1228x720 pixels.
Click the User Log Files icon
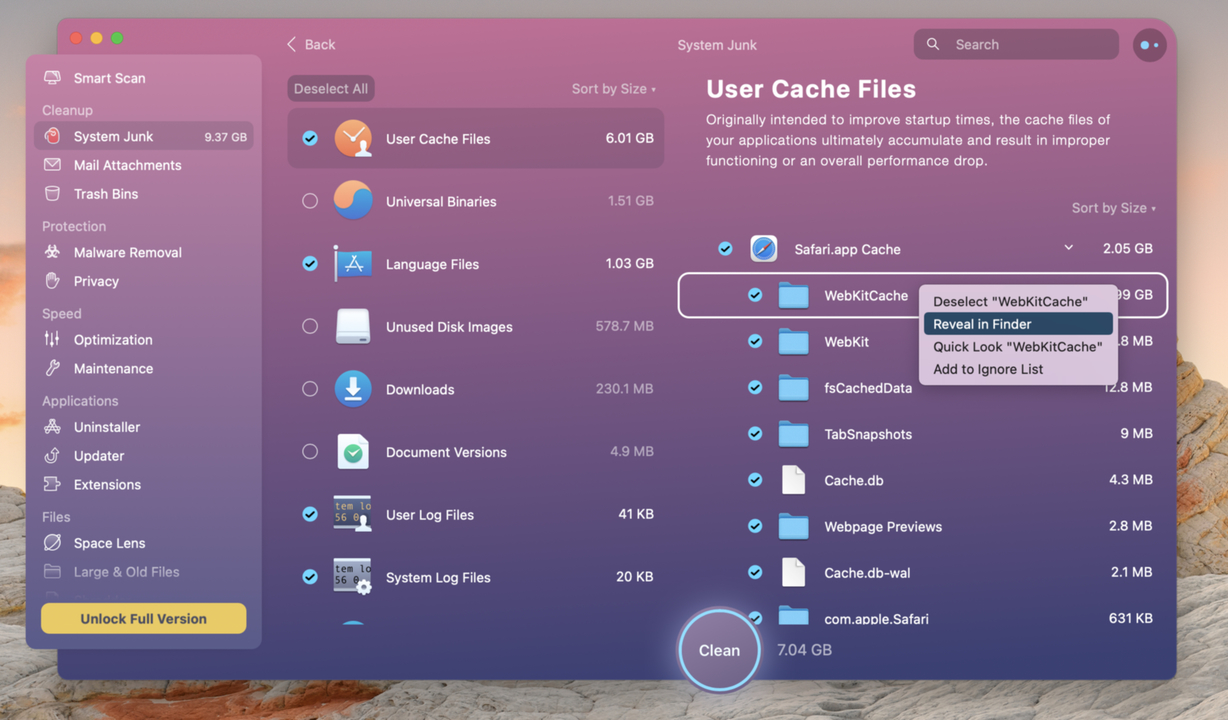tap(353, 514)
